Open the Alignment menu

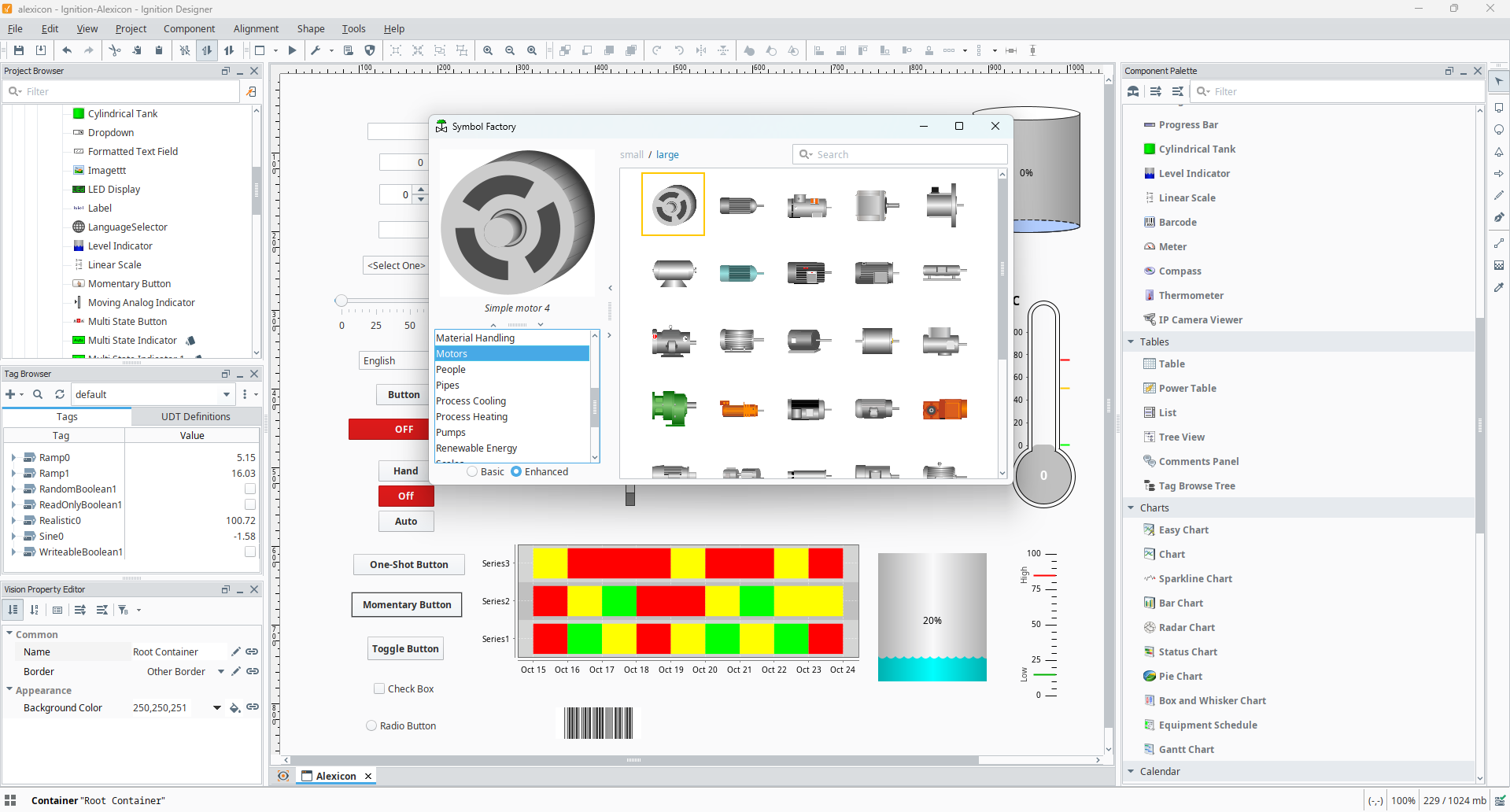[256, 28]
